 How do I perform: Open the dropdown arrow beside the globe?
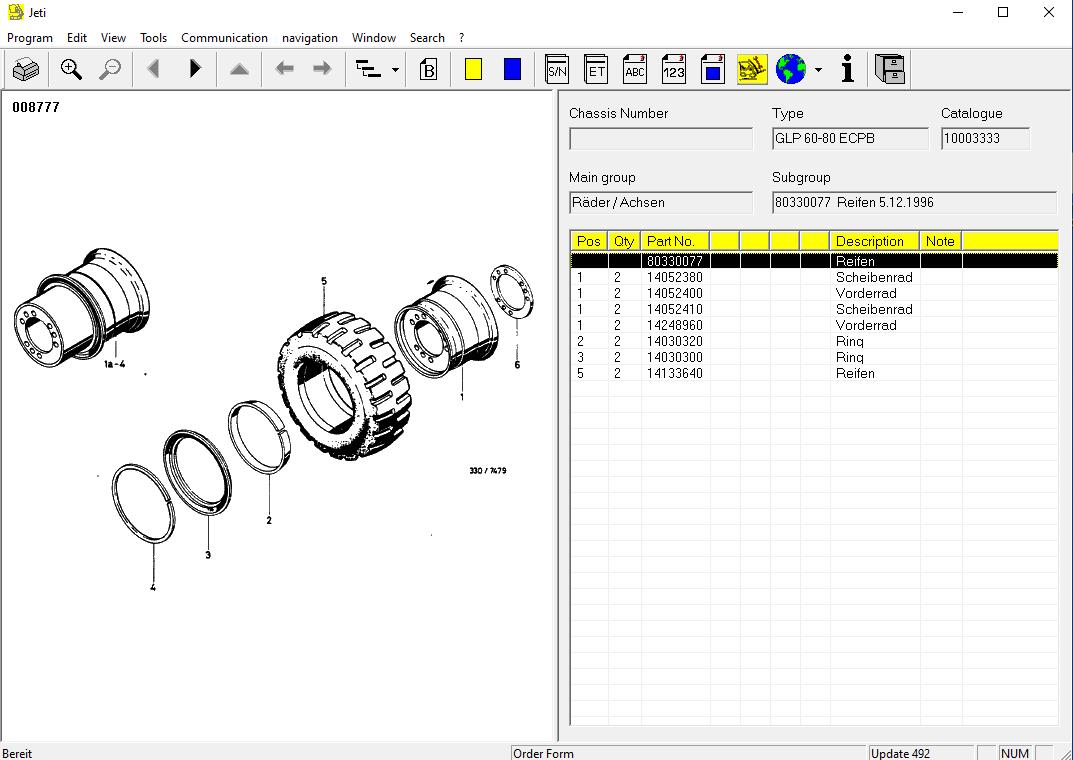click(x=818, y=70)
